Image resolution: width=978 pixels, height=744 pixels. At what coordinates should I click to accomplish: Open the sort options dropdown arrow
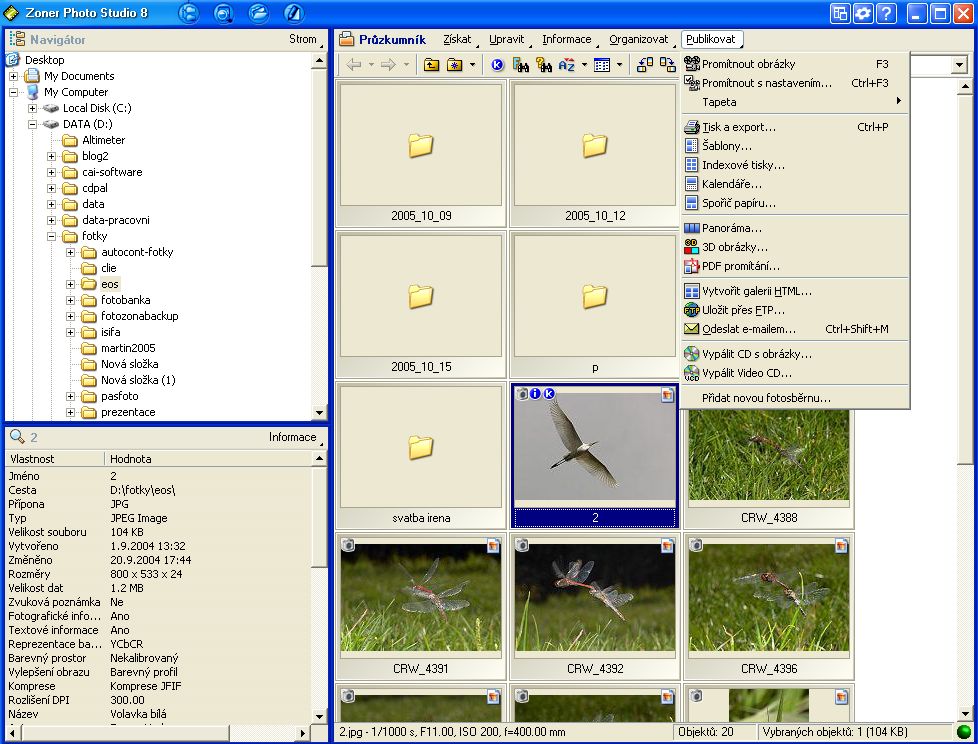point(584,64)
